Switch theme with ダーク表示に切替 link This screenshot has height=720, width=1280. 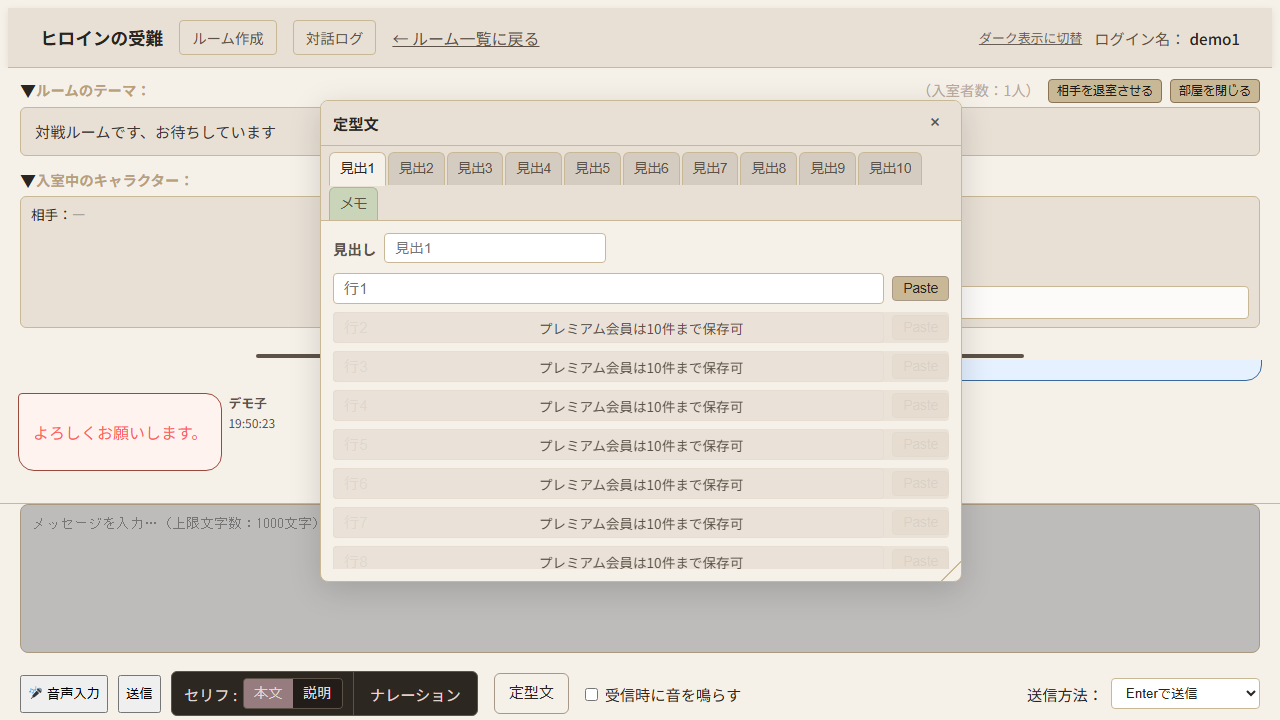point(1030,38)
